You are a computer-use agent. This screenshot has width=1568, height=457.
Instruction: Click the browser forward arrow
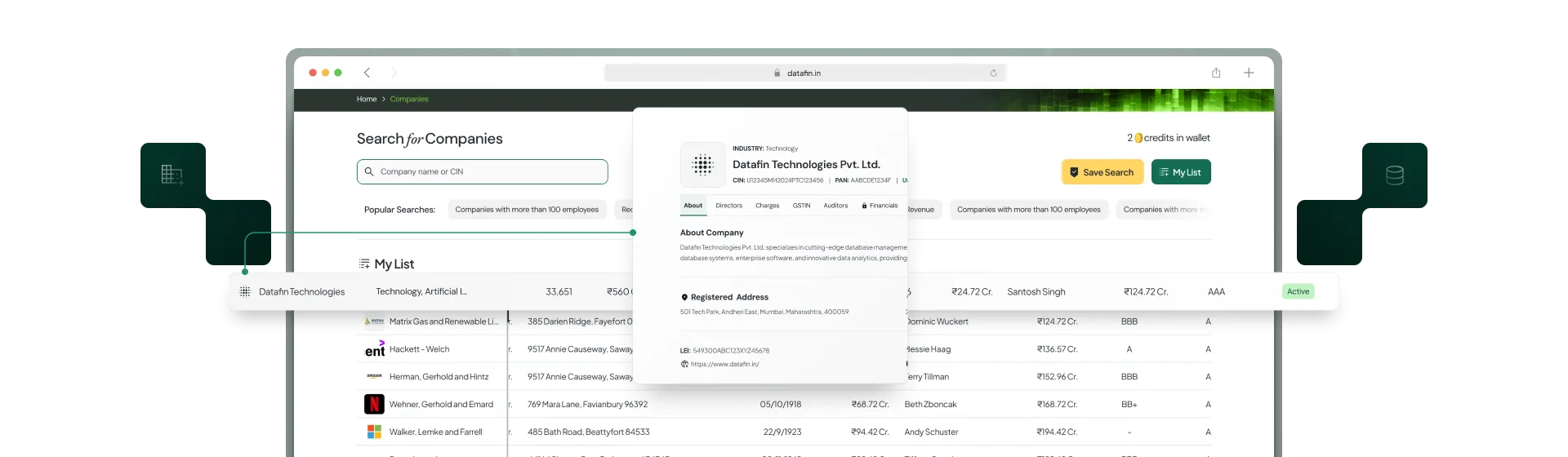tap(394, 73)
